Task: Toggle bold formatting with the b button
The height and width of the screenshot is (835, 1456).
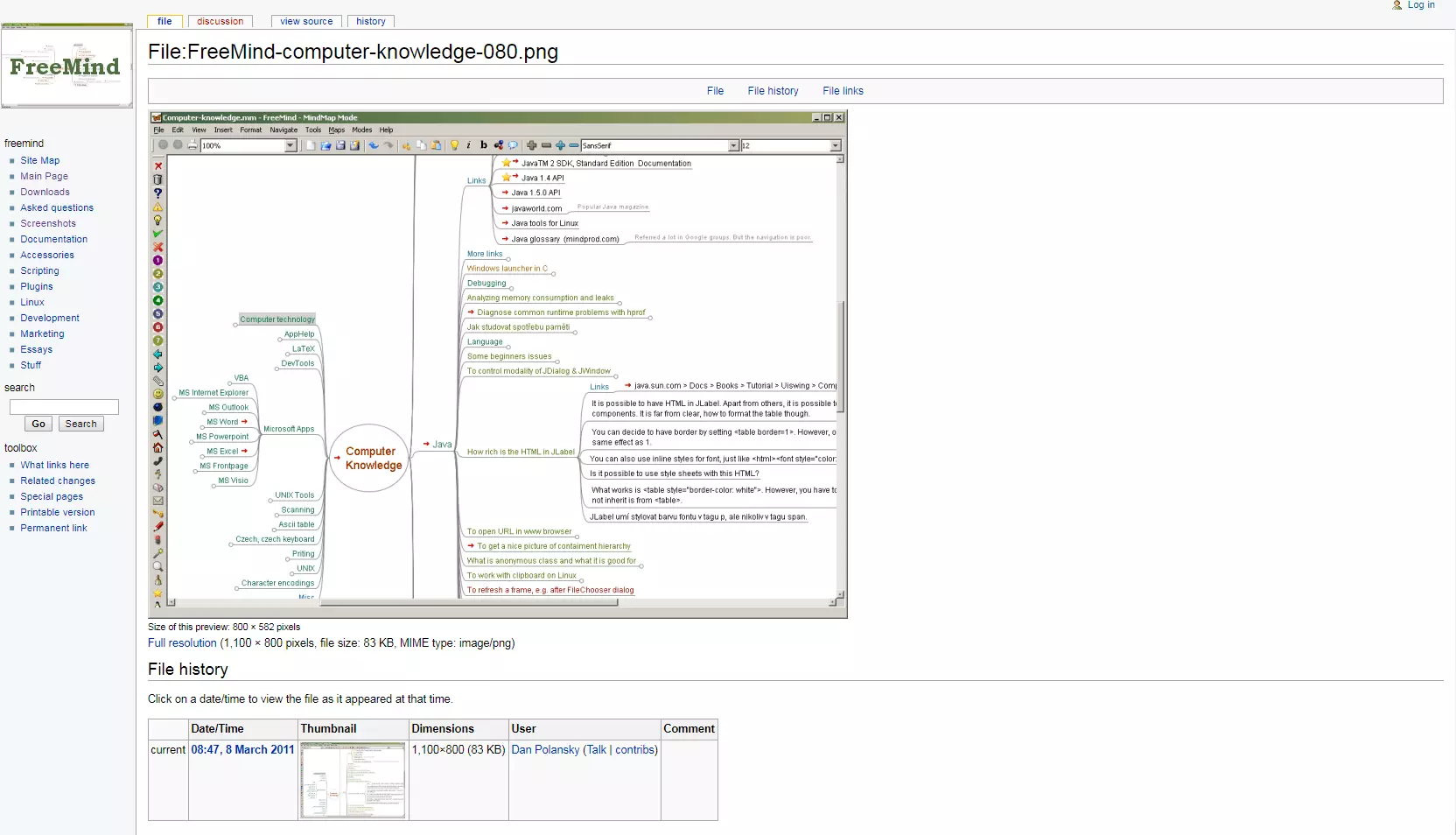Action: click(x=483, y=145)
